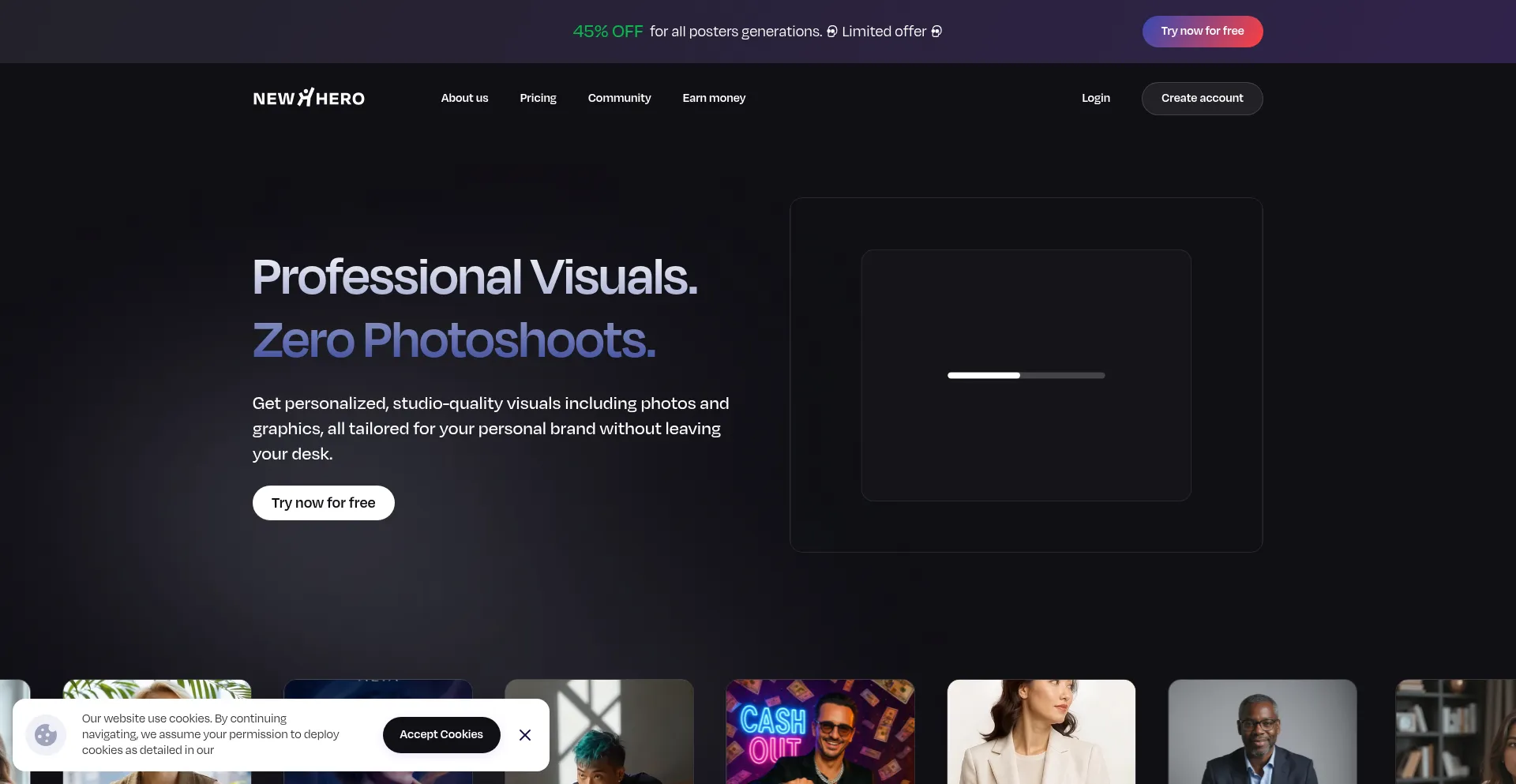Click Accept Cookies
This screenshot has width=1516, height=784.
point(441,734)
